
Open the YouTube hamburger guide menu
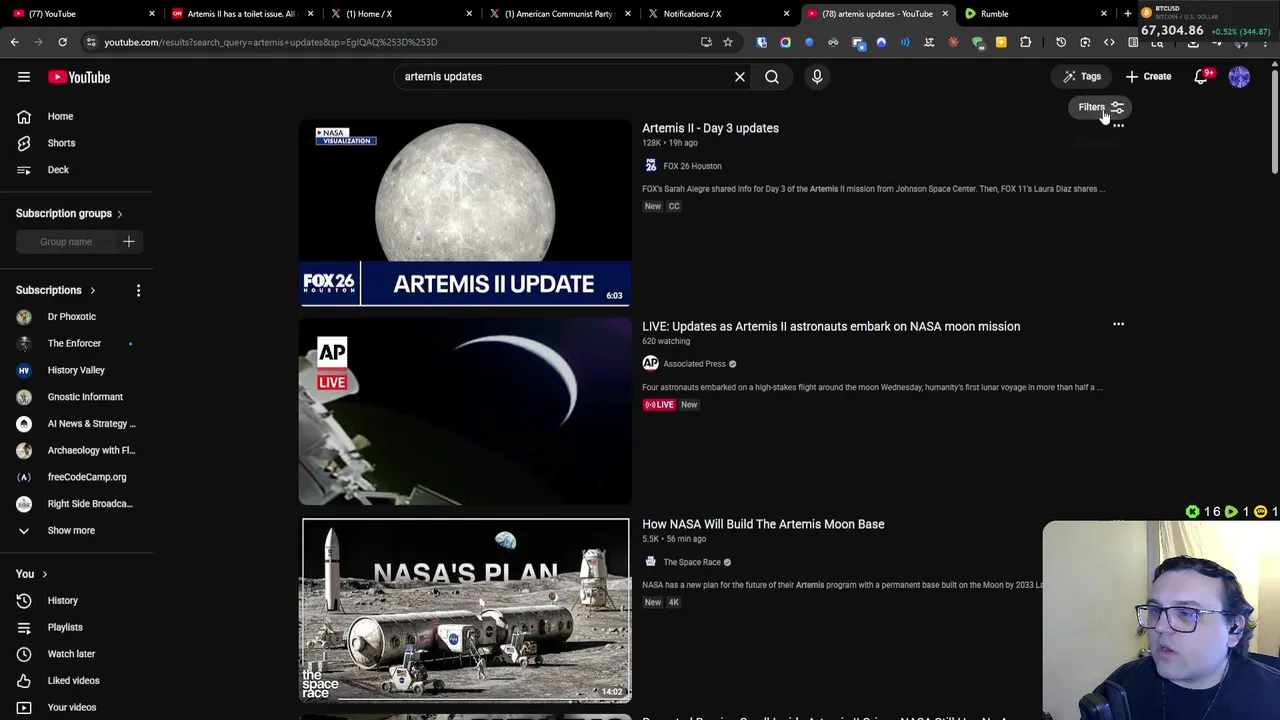[x=24, y=77]
